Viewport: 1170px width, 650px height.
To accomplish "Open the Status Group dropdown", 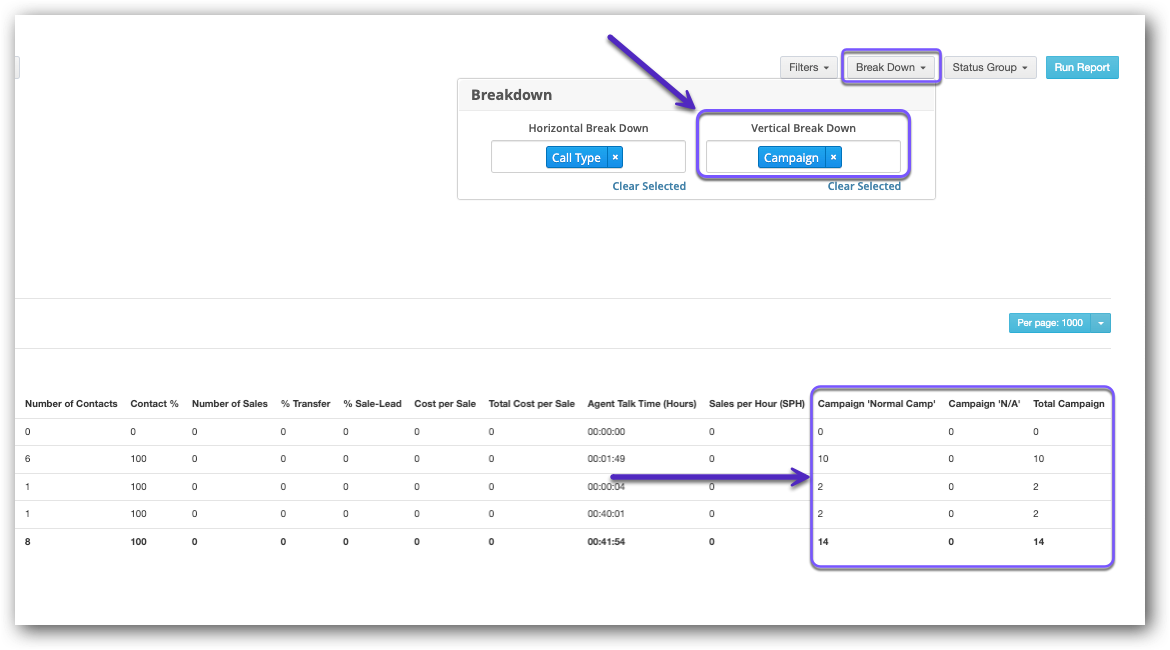I will 989,67.
